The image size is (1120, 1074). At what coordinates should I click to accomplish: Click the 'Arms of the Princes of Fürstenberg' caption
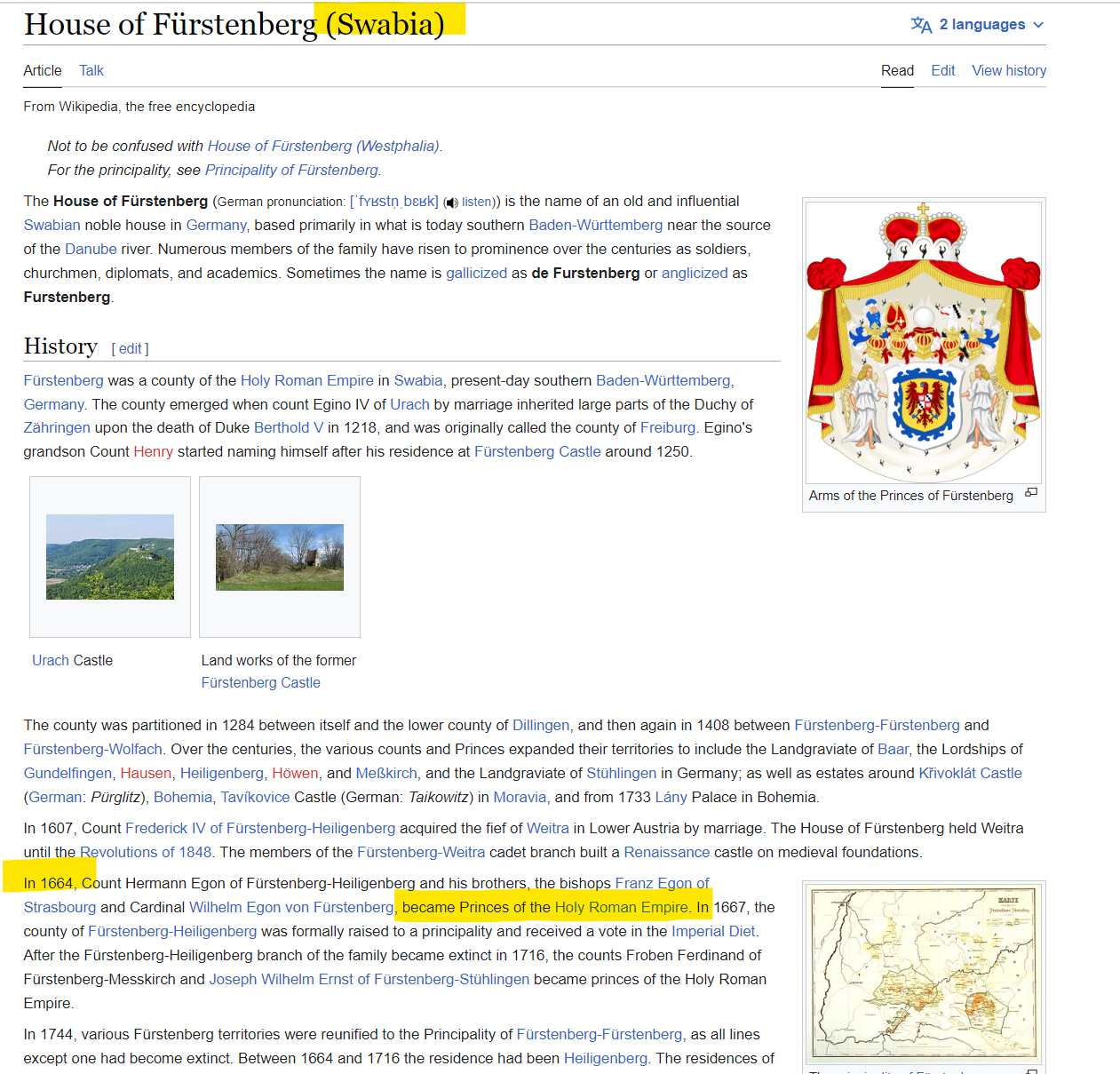[x=910, y=496]
